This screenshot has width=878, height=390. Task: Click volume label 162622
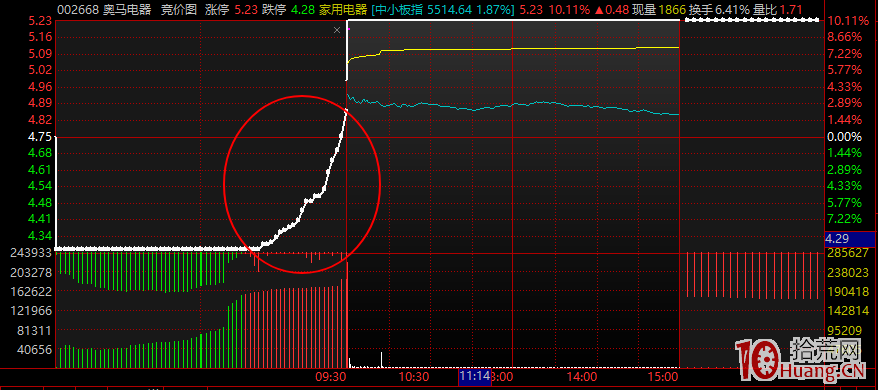coord(31,291)
